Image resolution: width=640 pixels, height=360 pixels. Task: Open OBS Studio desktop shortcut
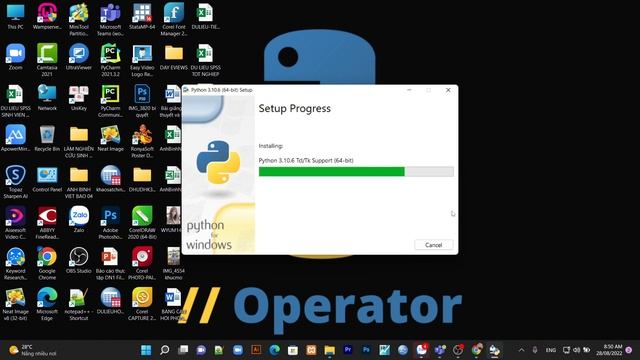(79, 261)
